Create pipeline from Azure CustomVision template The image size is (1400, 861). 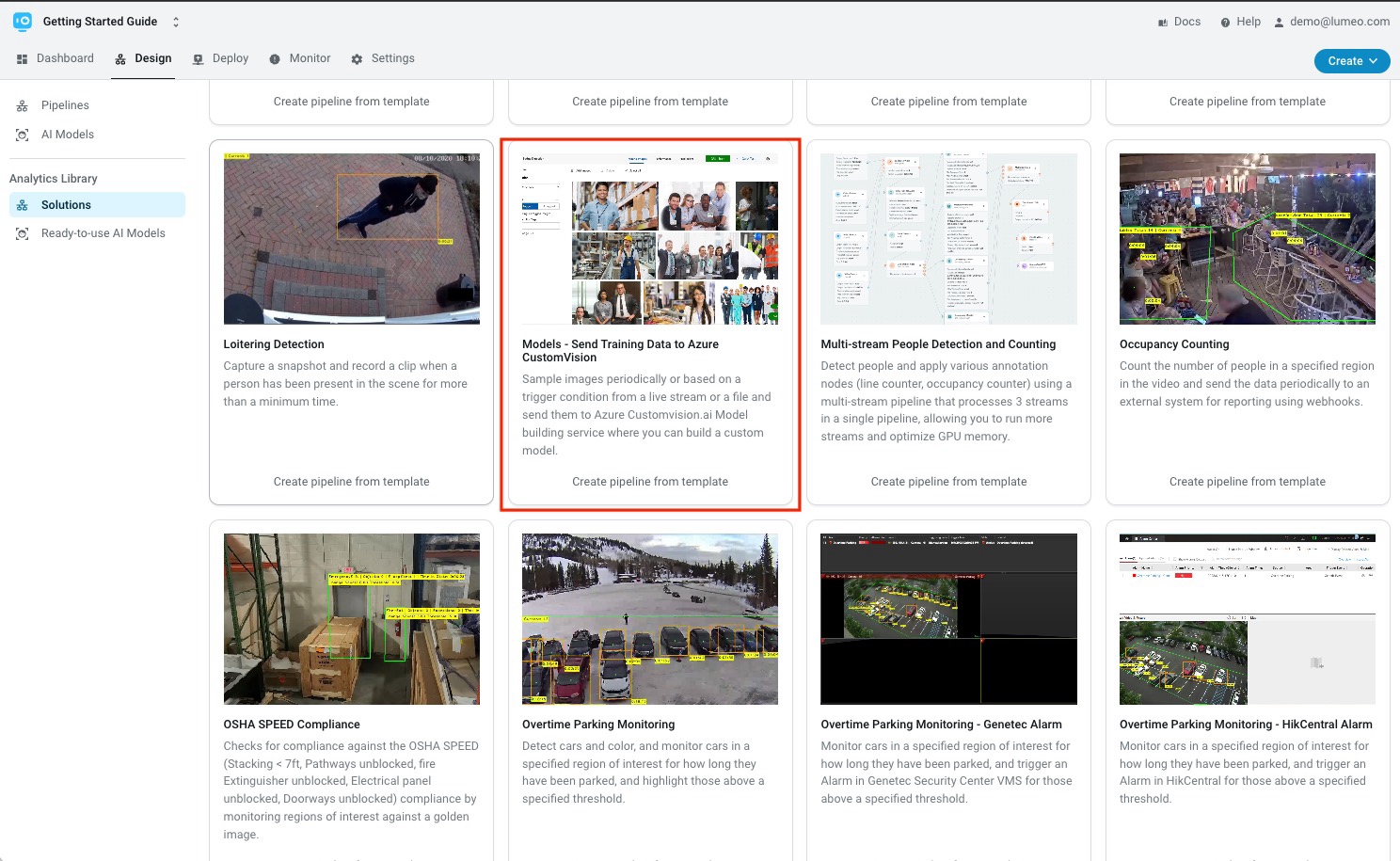(x=650, y=482)
